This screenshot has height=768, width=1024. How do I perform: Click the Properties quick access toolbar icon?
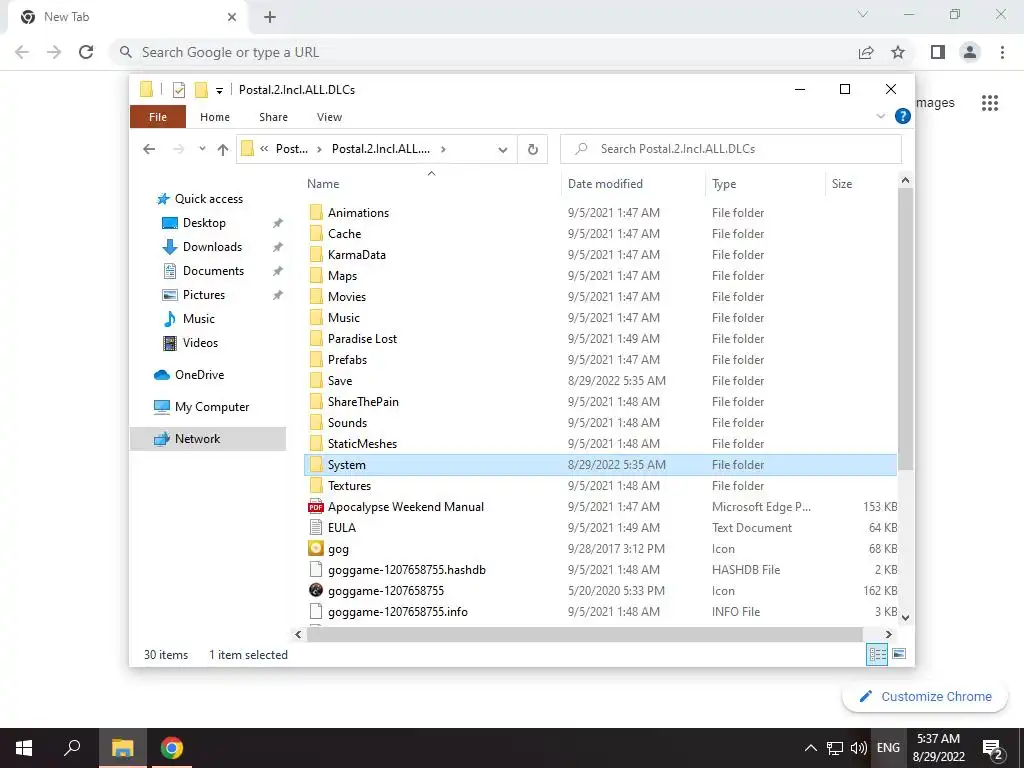click(178, 89)
